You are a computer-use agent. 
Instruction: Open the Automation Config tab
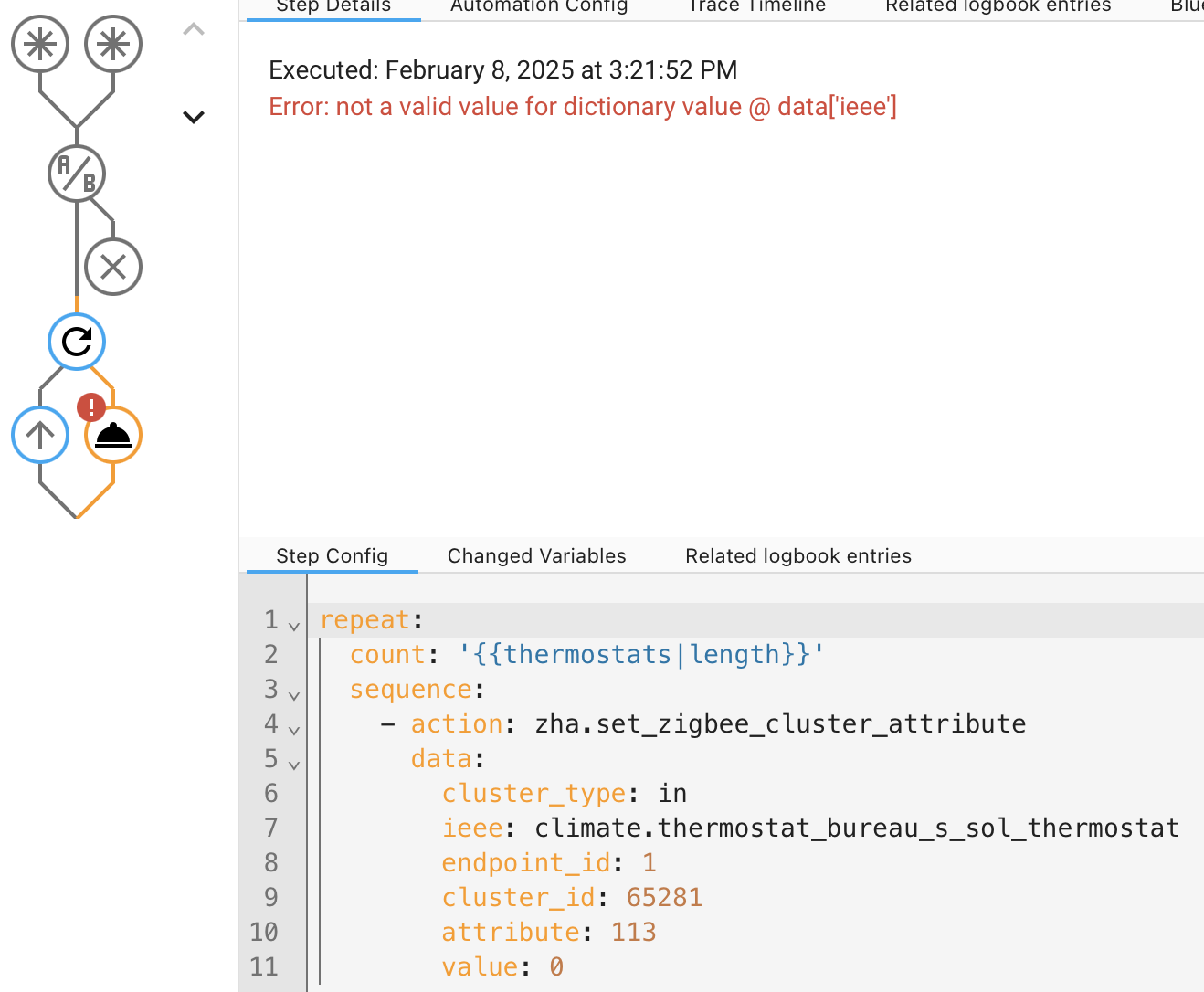(x=539, y=7)
